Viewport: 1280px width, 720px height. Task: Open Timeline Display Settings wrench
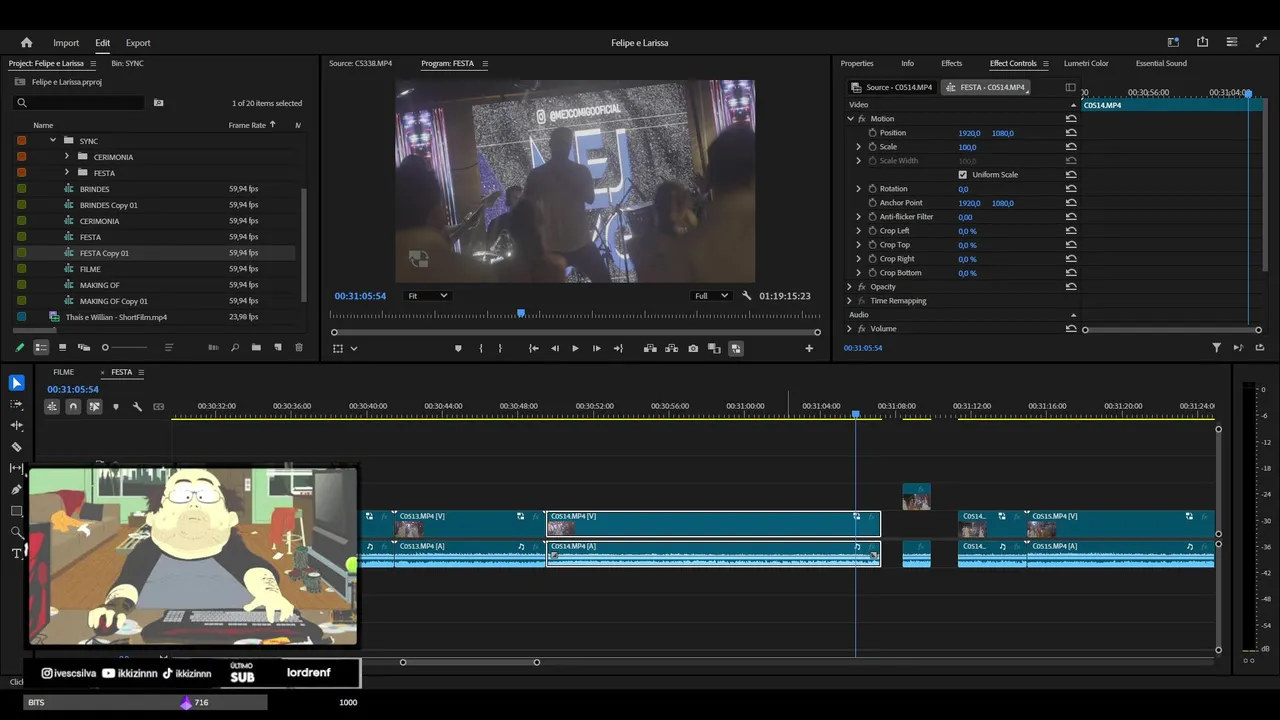click(x=137, y=407)
